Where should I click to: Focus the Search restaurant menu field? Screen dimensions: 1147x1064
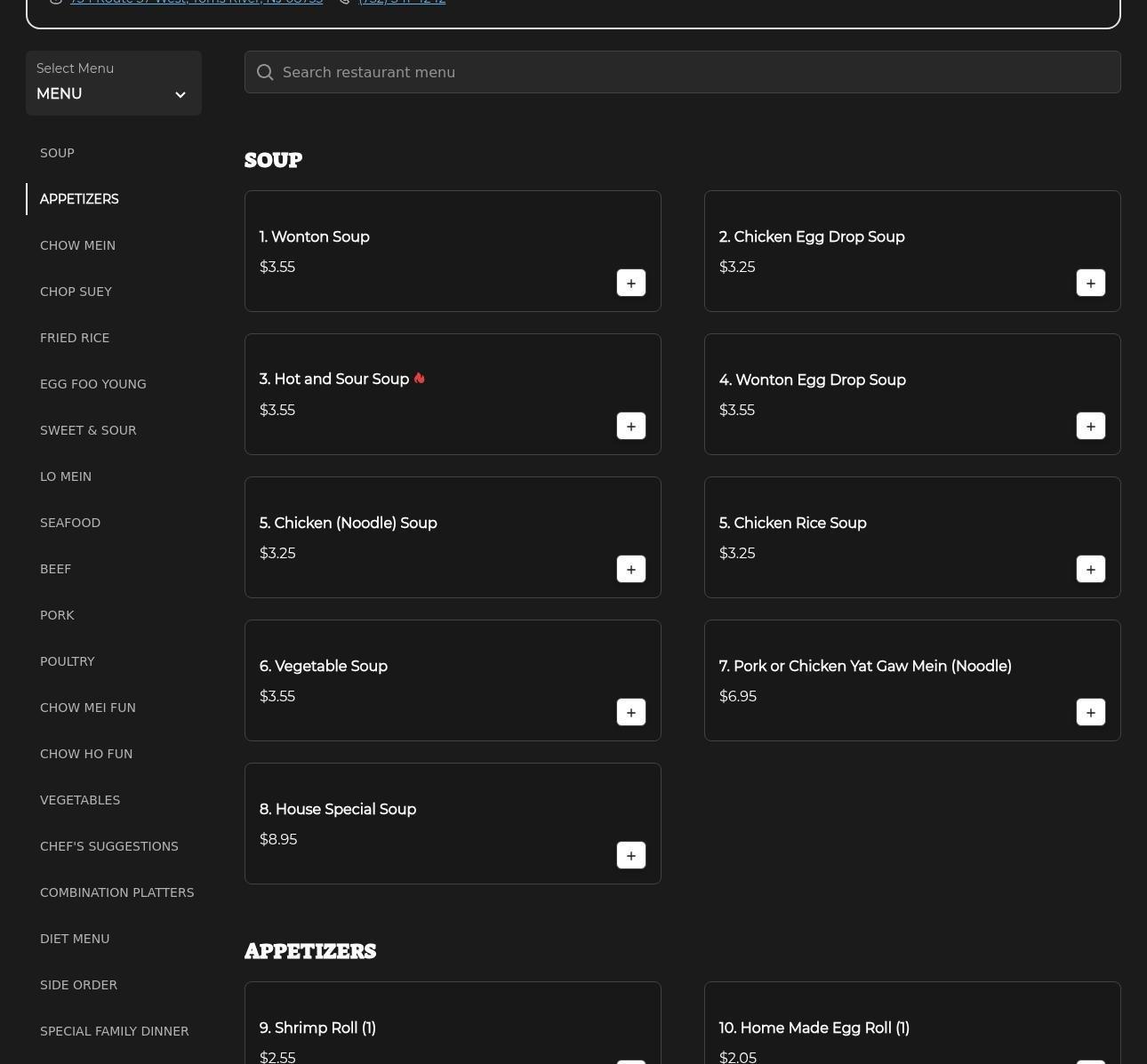coord(694,73)
